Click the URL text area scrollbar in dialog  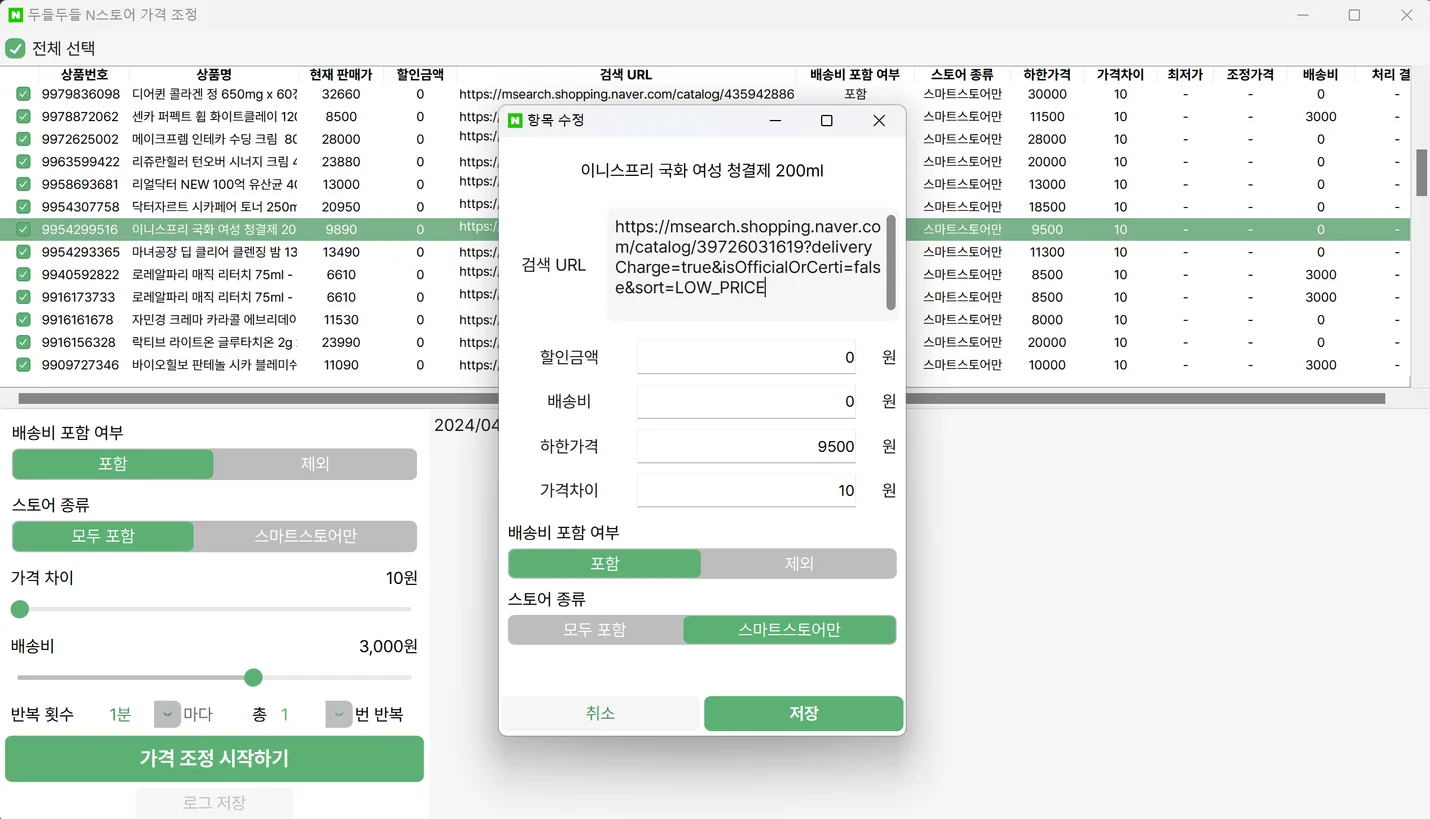[x=890, y=262]
